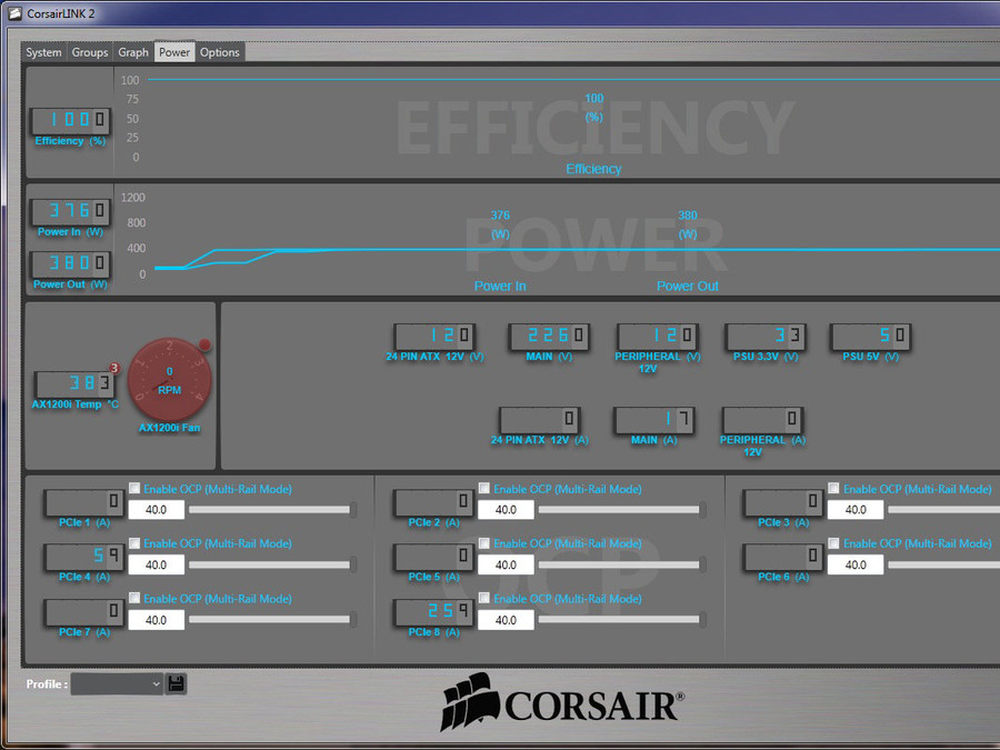Click the PCIe 7 OCP limit slider

pos(272,619)
